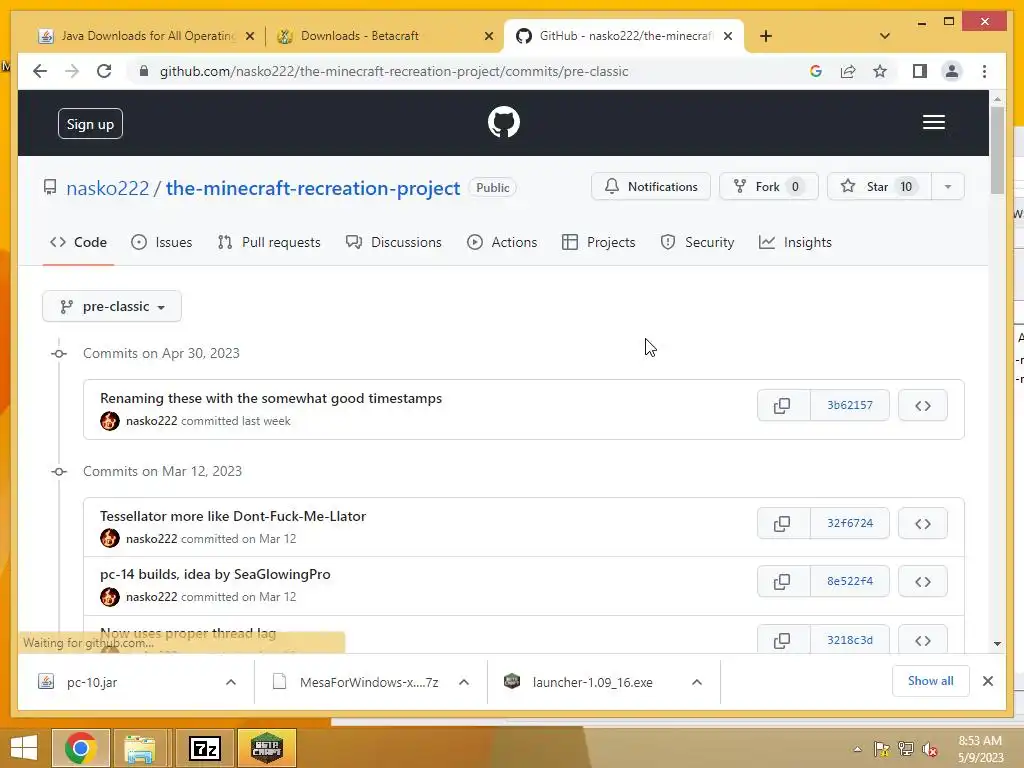This screenshot has width=1024, height=768.
Task: Fork the repository
Action: click(769, 187)
